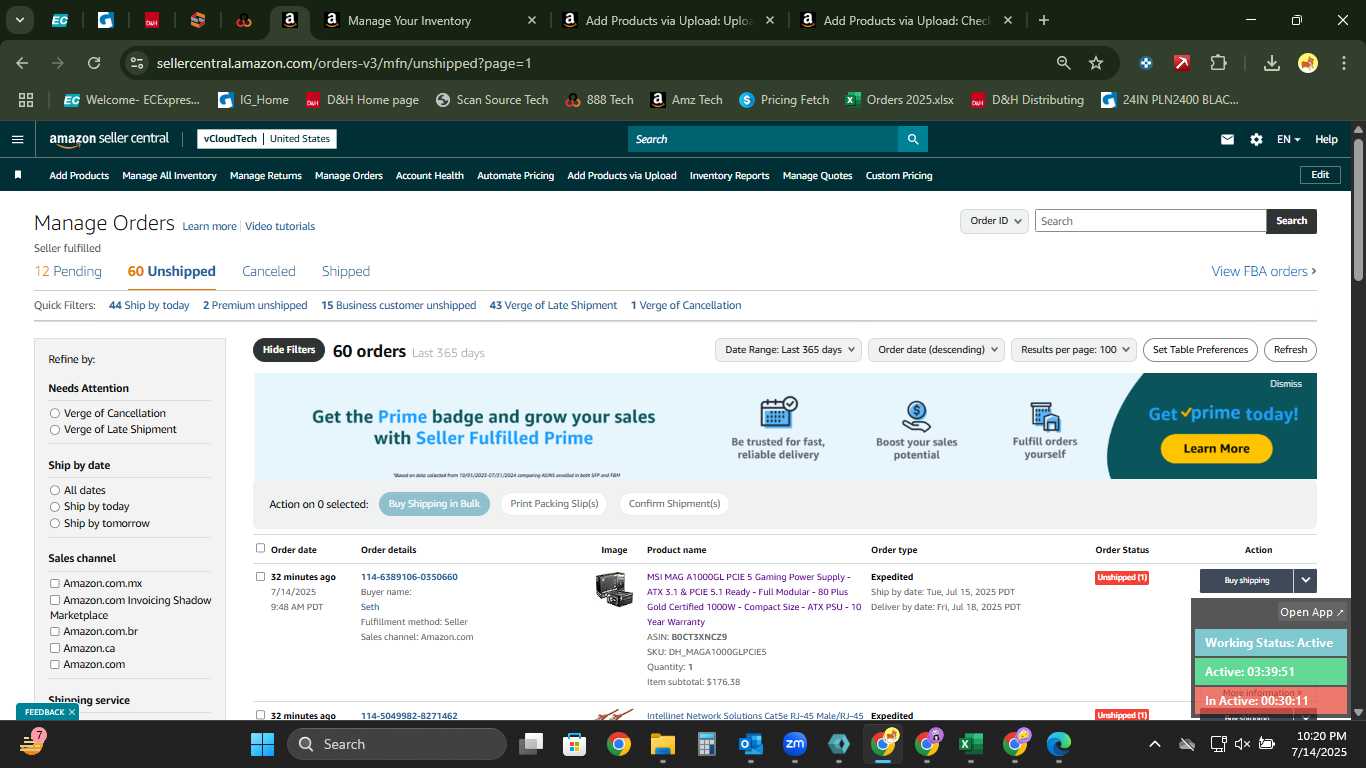The height and width of the screenshot is (768, 1366).
Task: Open Calculator from the taskbar
Action: pos(707,744)
